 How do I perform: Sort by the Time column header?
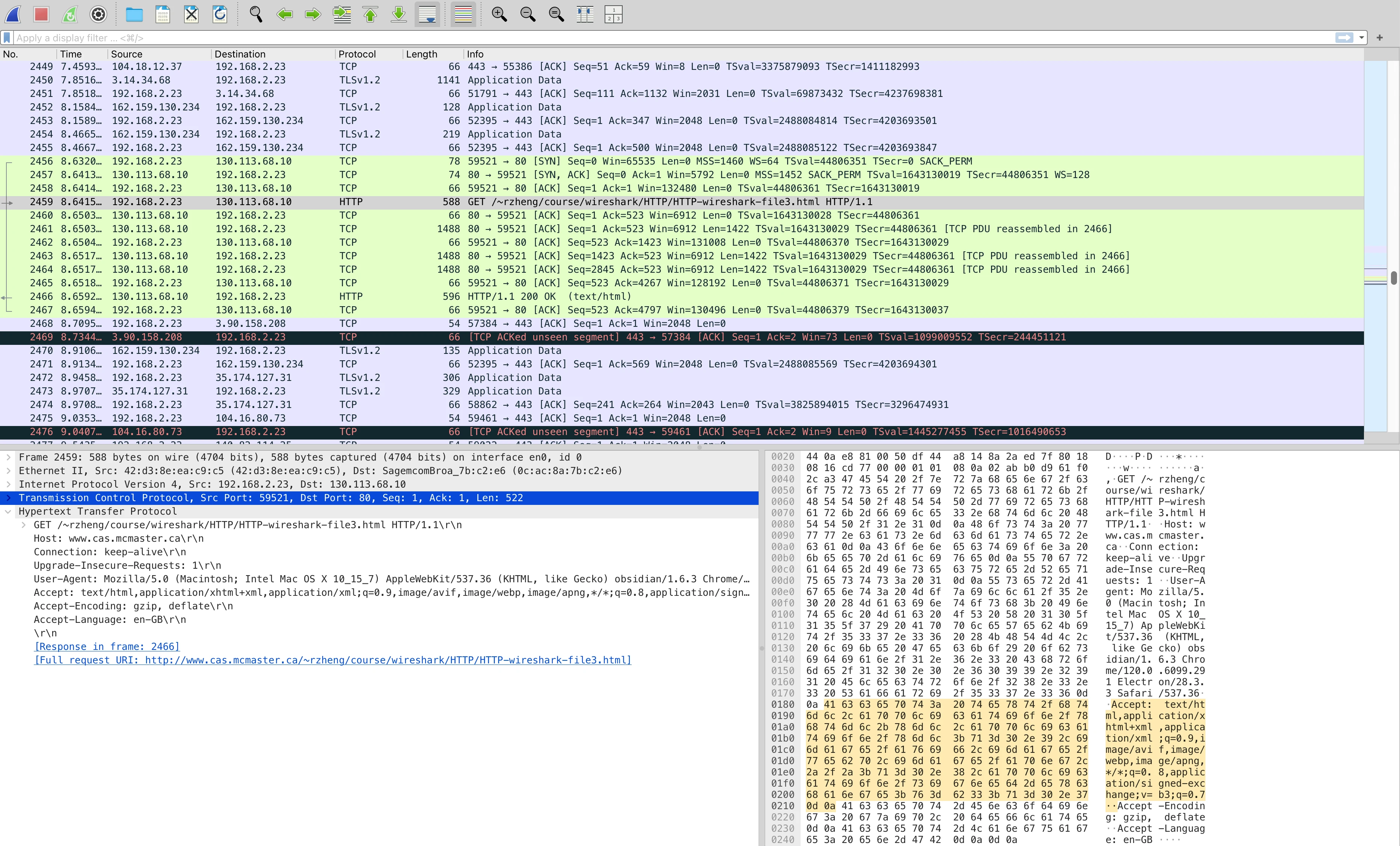82,54
